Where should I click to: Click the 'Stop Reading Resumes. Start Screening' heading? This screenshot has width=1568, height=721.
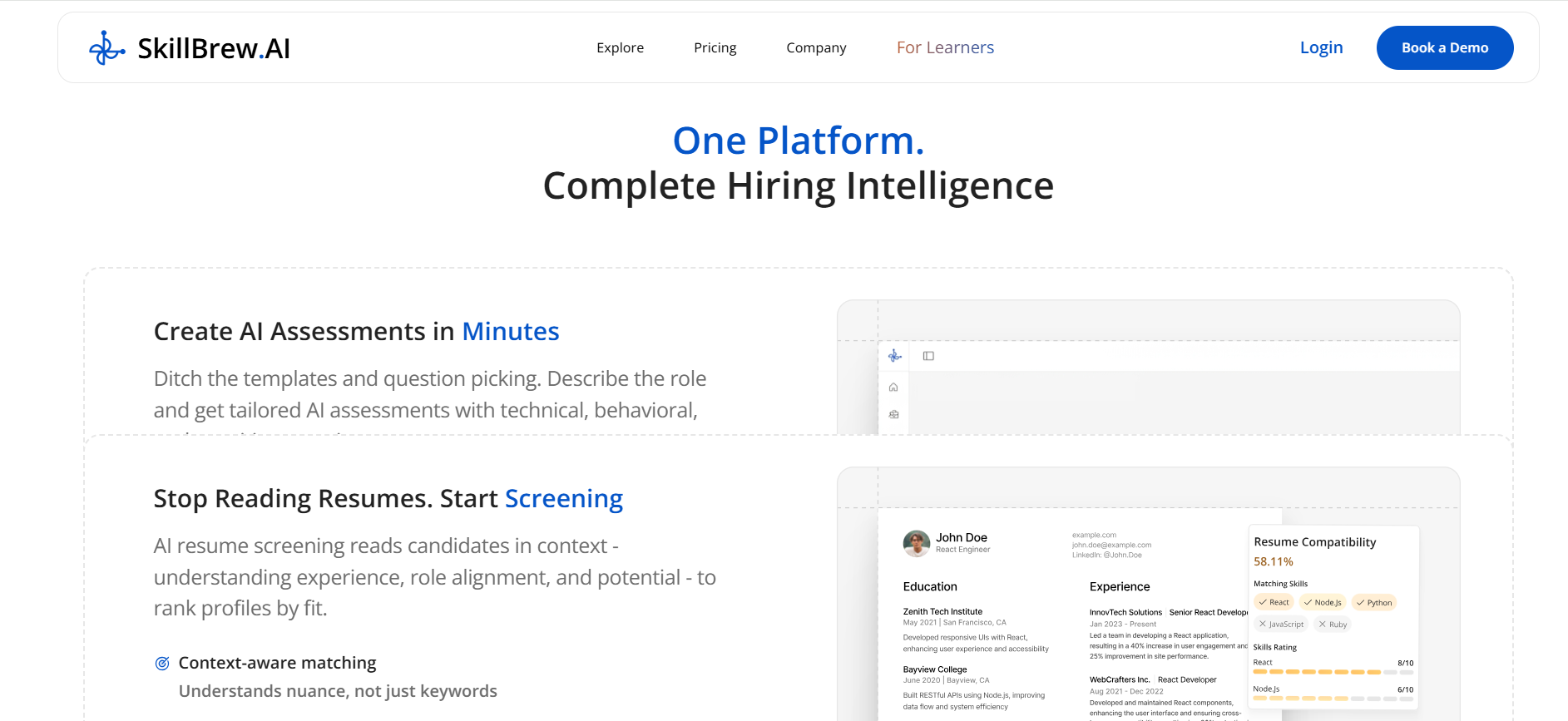388,498
